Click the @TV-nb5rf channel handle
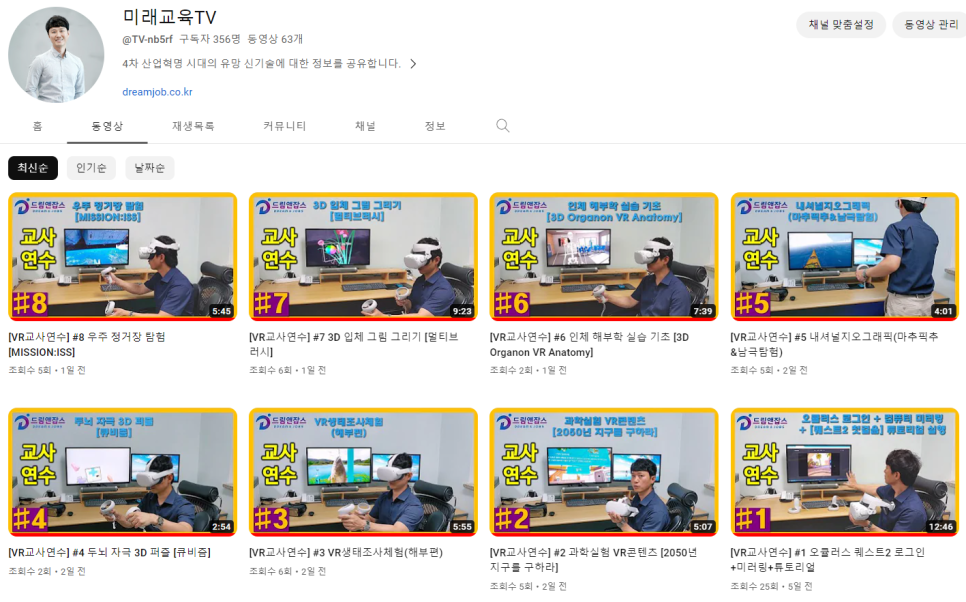This screenshot has width=966, height=602. pyautogui.click(x=147, y=39)
